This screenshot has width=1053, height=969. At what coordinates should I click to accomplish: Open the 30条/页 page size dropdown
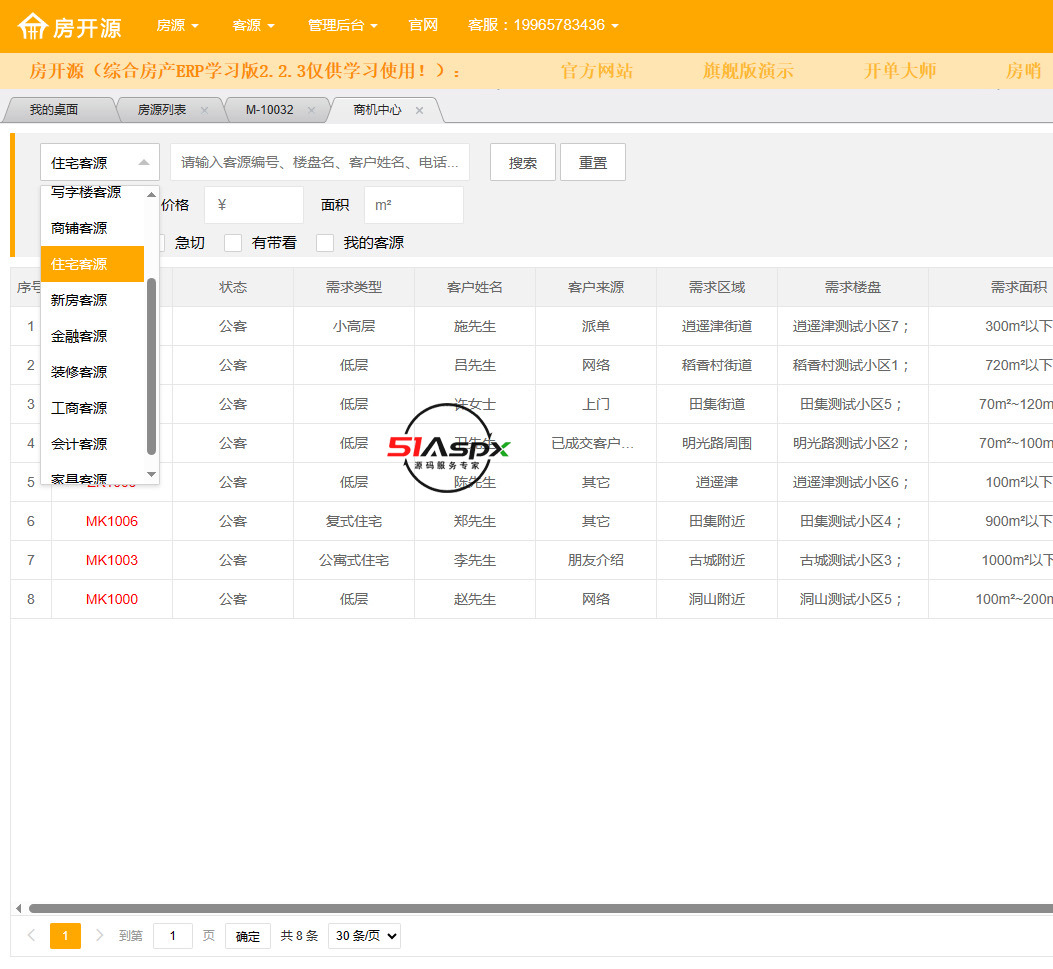tap(364, 936)
